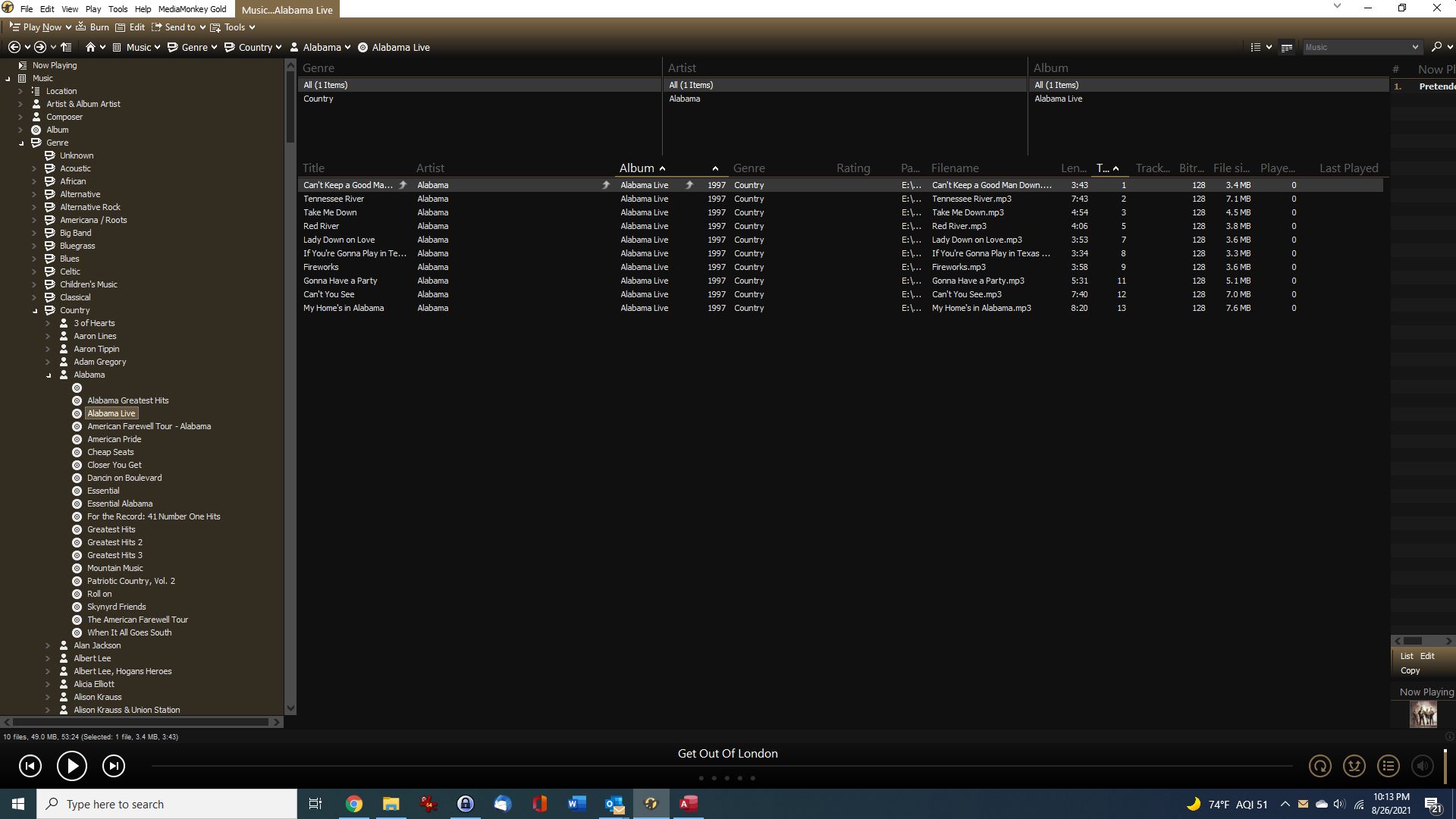Viewport: 1456px width, 819px height.
Task: Click the system tray volume icon
Action: [1339, 804]
